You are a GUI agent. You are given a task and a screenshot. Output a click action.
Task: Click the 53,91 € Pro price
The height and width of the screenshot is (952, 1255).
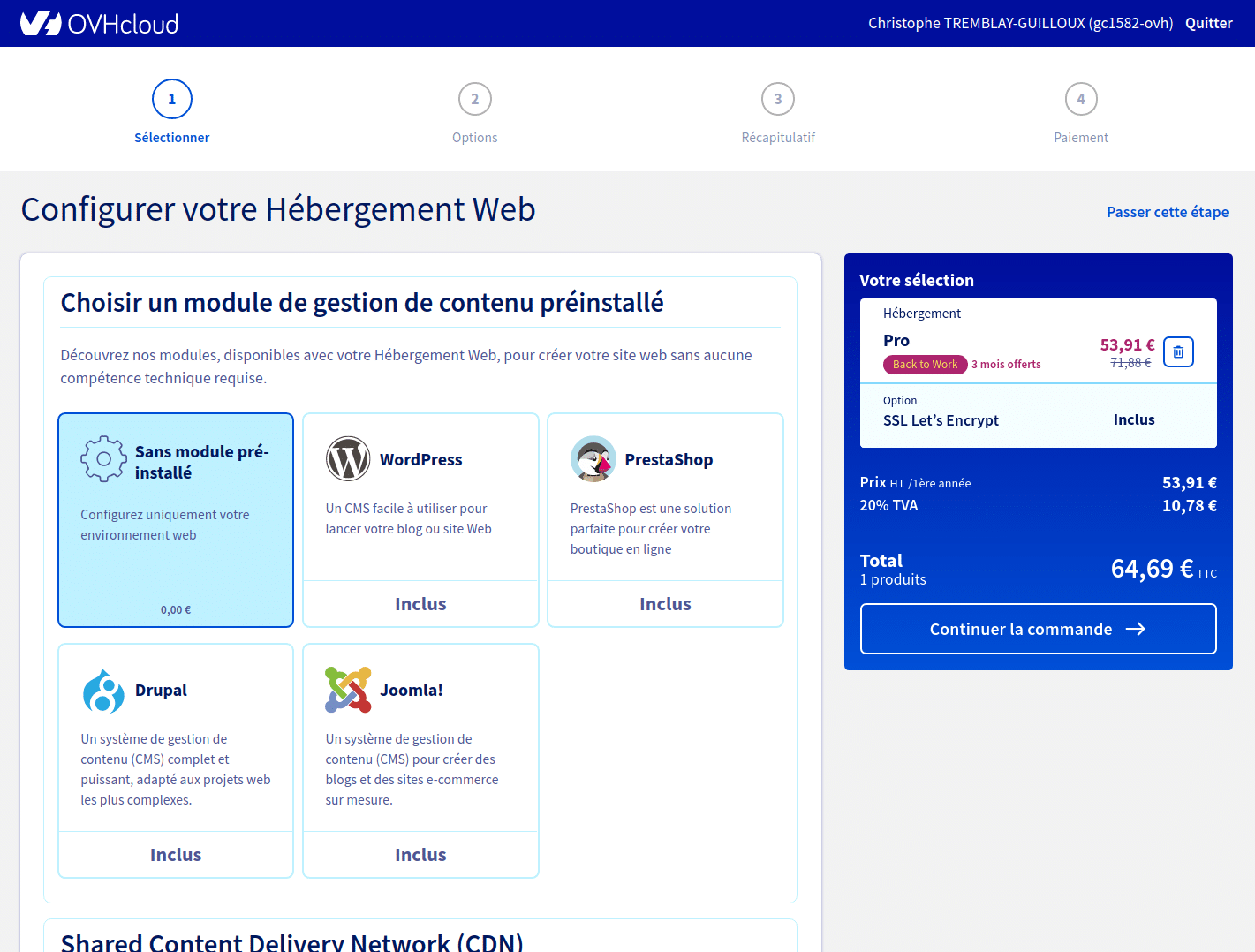(1127, 344)
